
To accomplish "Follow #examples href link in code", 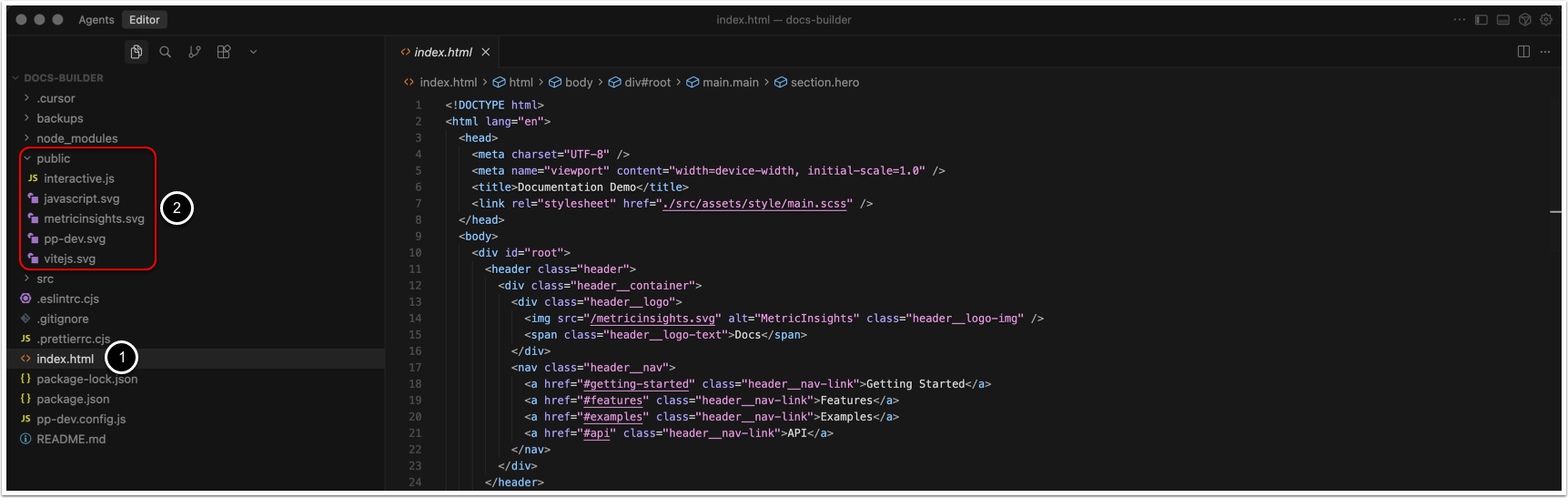I will pos(612,417).
